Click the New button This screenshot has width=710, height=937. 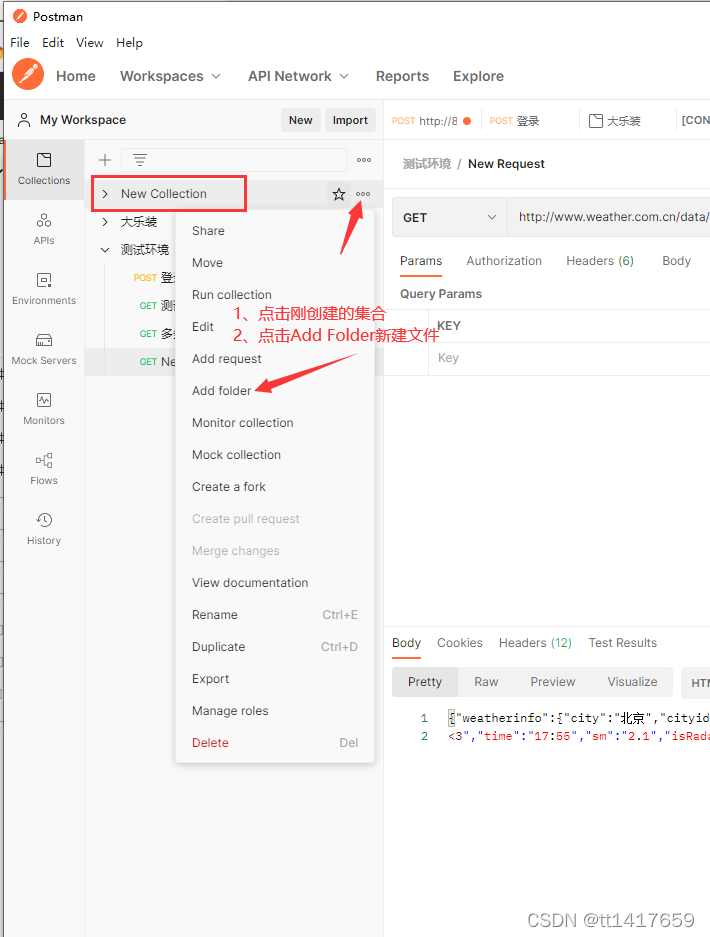pos(301,120)
